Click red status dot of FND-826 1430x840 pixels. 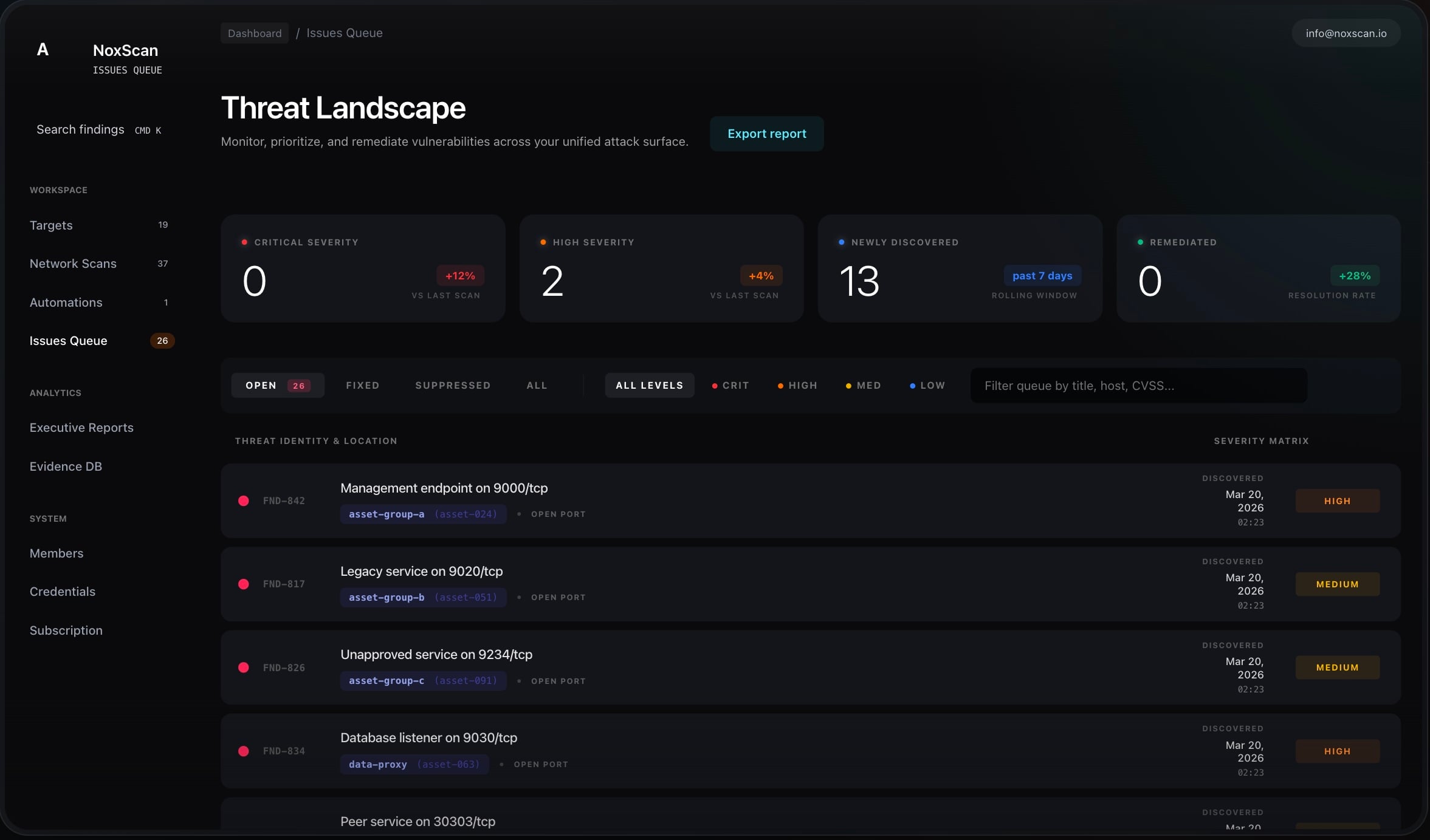[x=244, y=668]
